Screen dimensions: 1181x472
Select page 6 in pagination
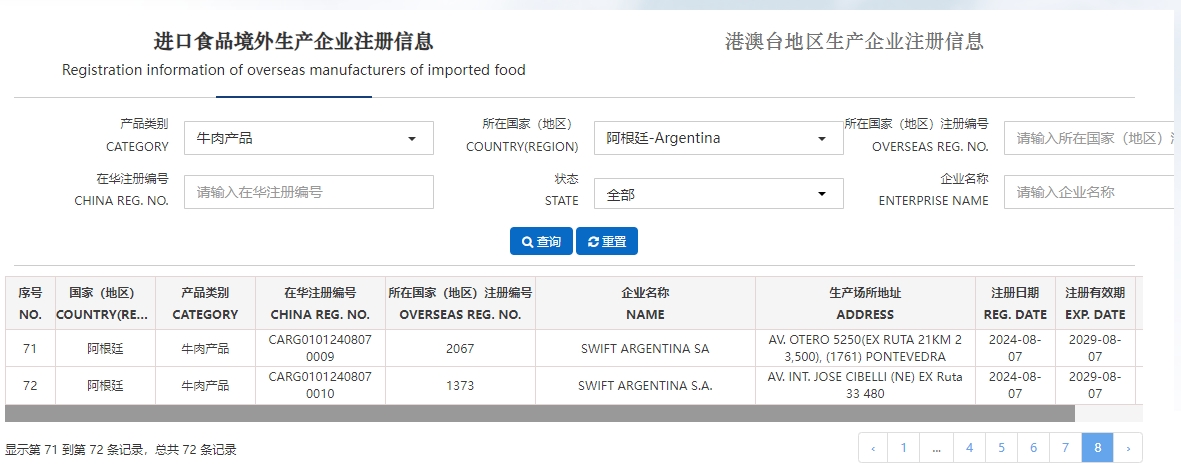pyautogui.click(x=1033, y=448)
